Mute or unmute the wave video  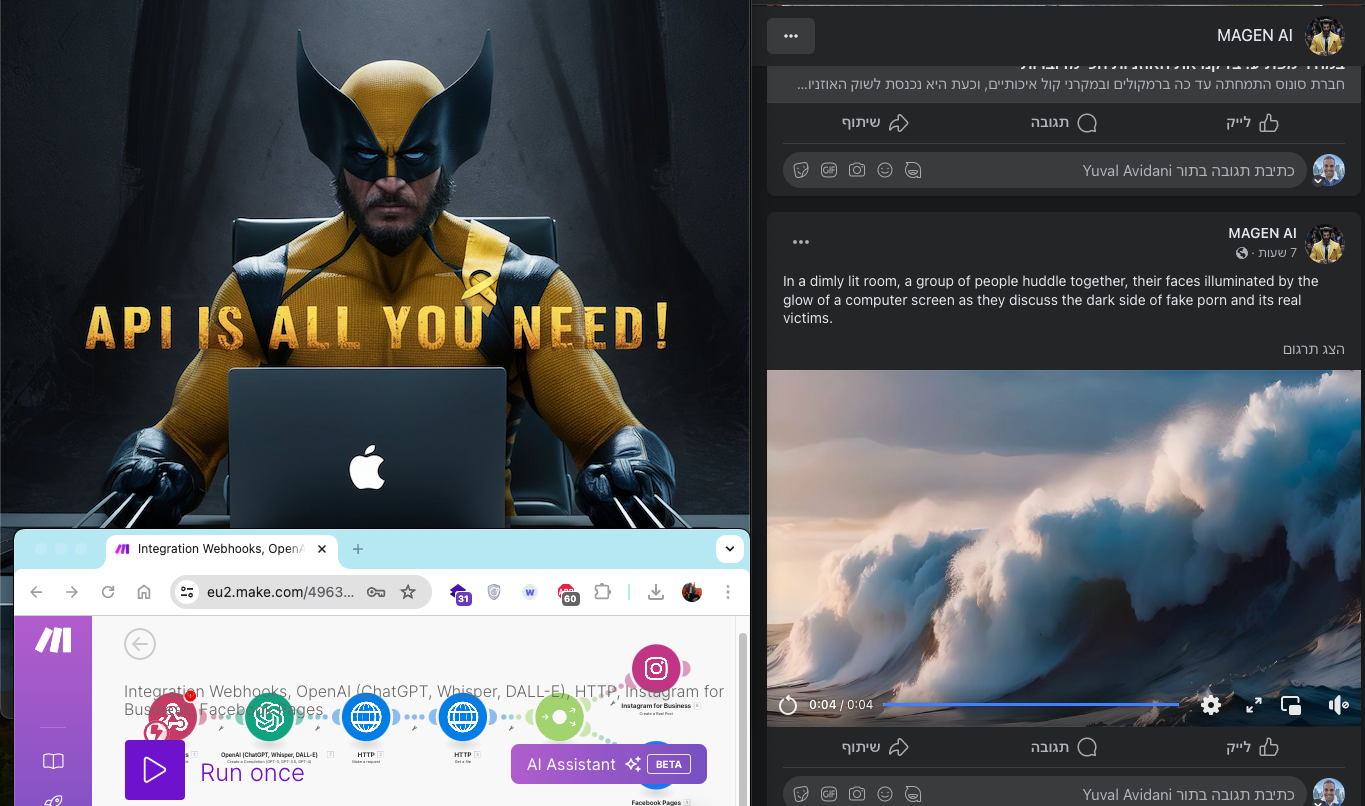point(1339,705)
